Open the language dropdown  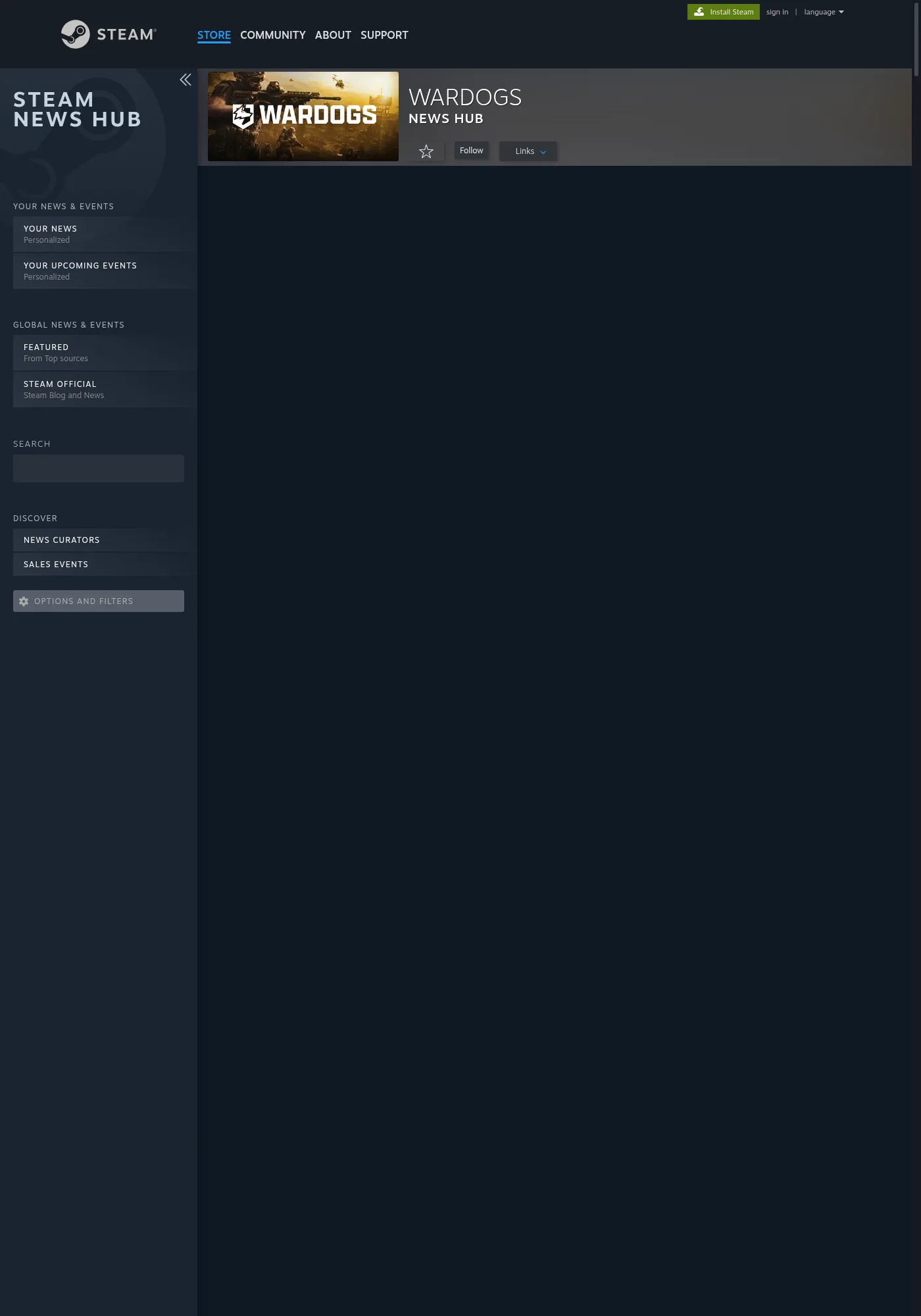pos(824,12)
